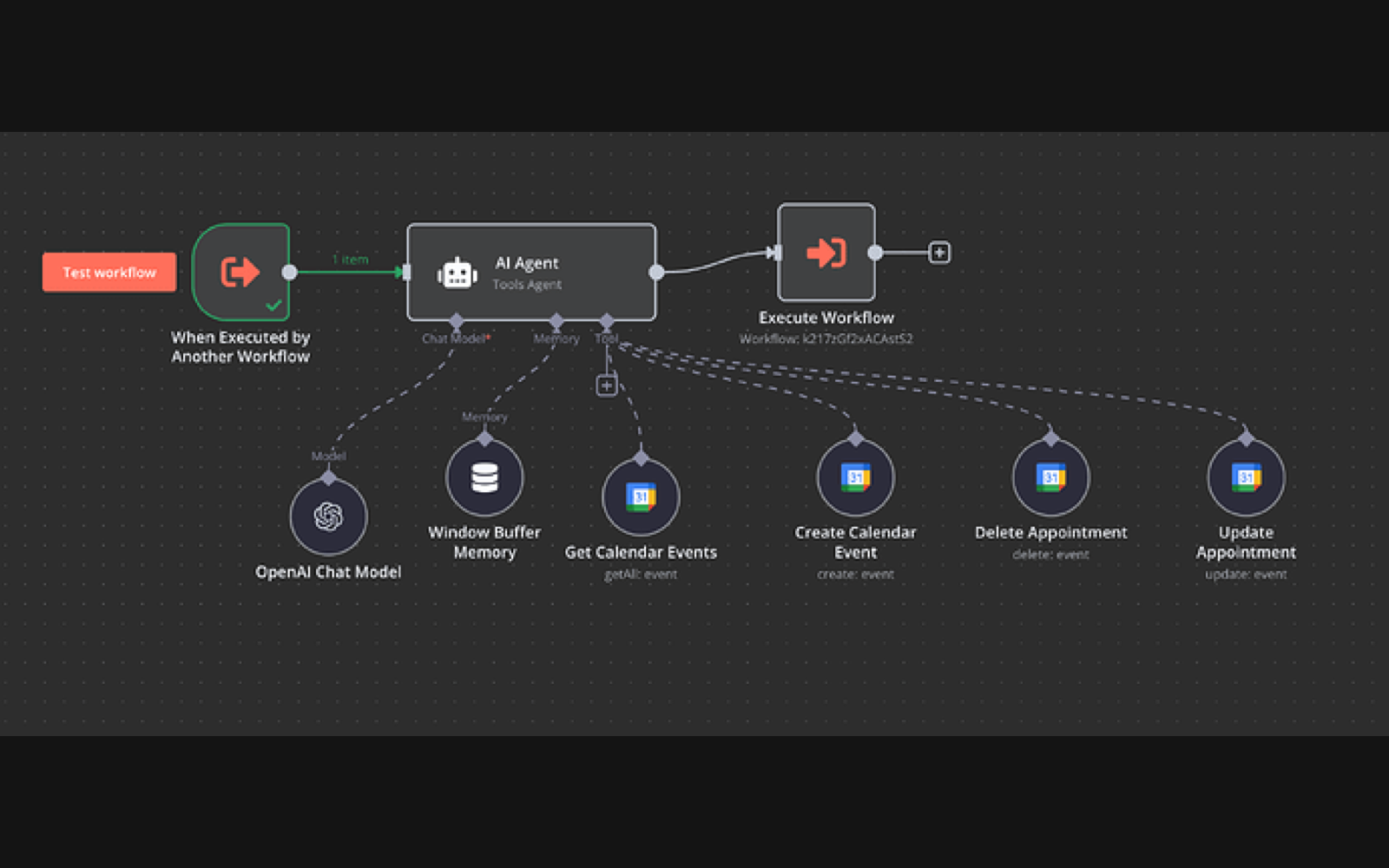Image resolution: width=1389 pixels, height=868 pixels.
Task: Click the 'update: event' subtitle text
Action: click(1246, 574)
